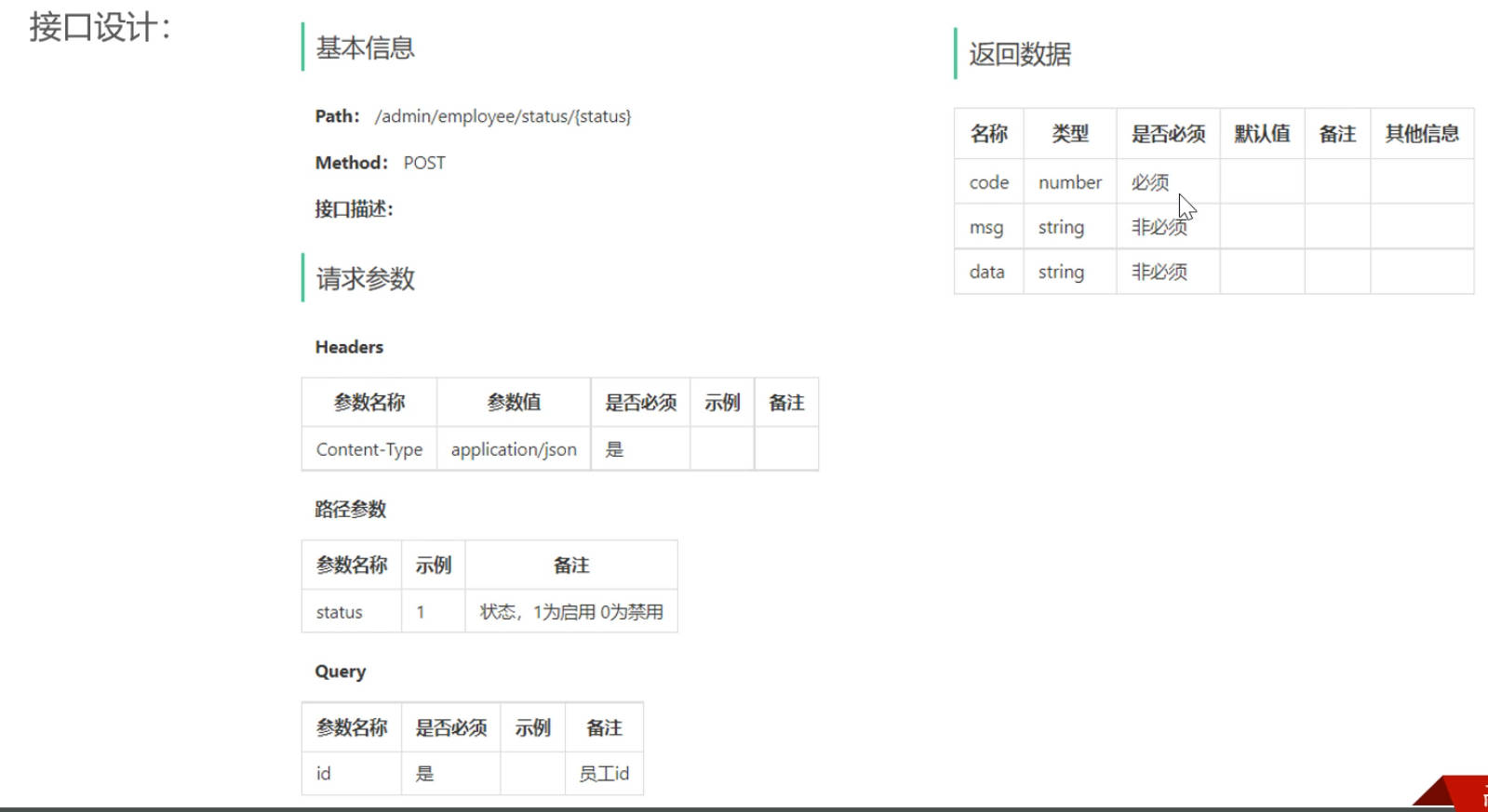This screenshot has width=1488, height=812.
Task: Click the Content-Type header cell
Action: [369, 449]
